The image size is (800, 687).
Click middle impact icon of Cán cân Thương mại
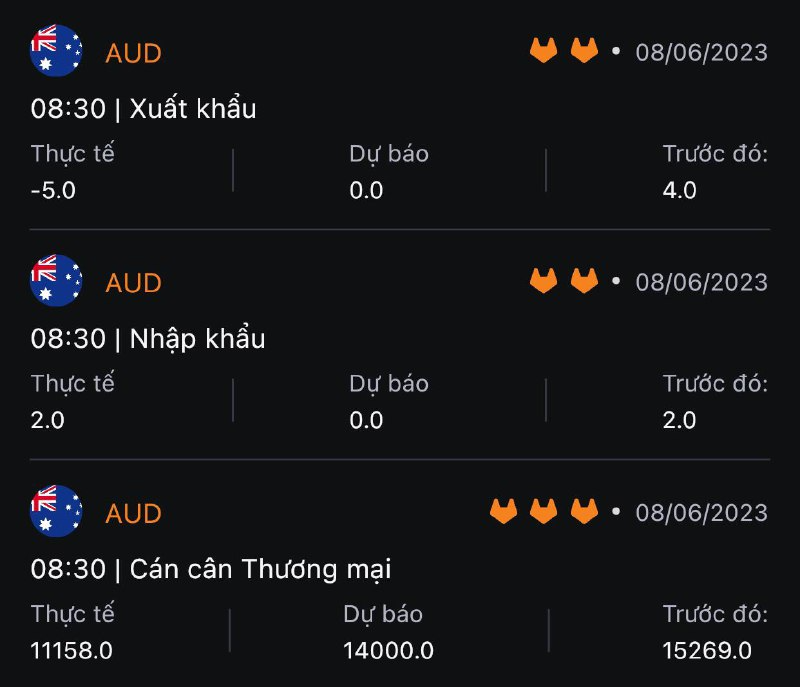(543, 511)
